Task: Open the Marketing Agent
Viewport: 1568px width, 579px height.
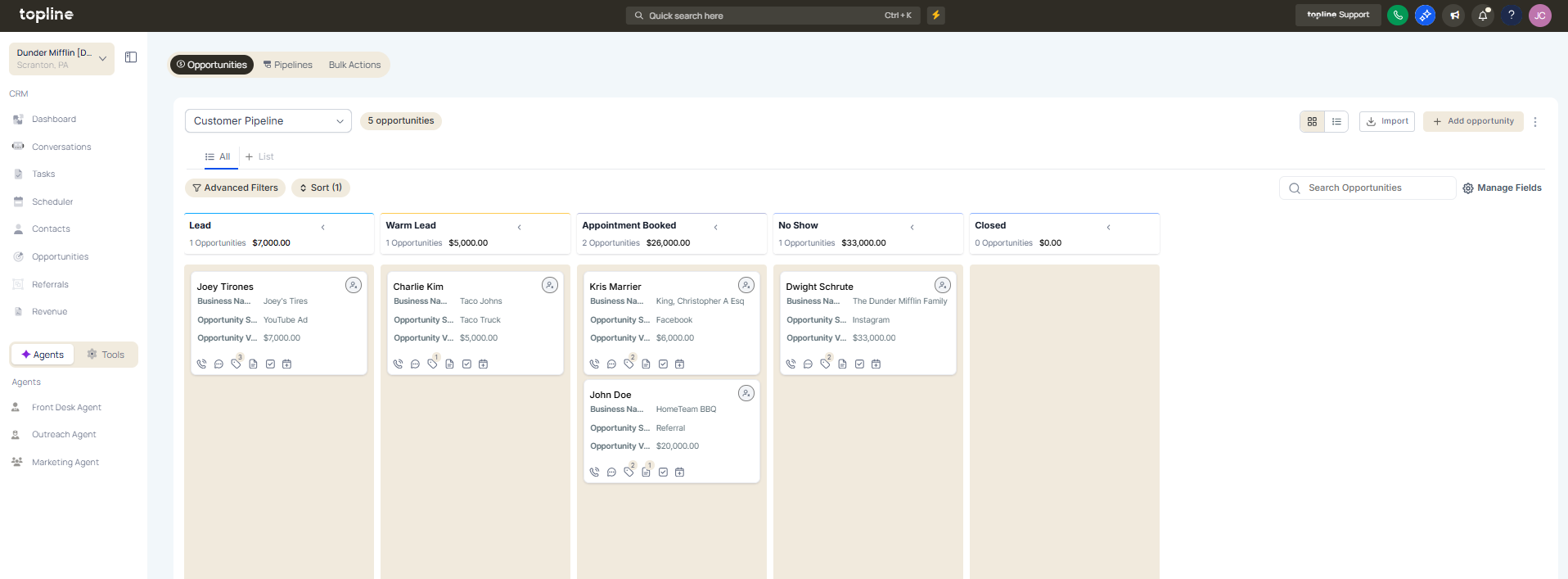Action: pos(65,463)
